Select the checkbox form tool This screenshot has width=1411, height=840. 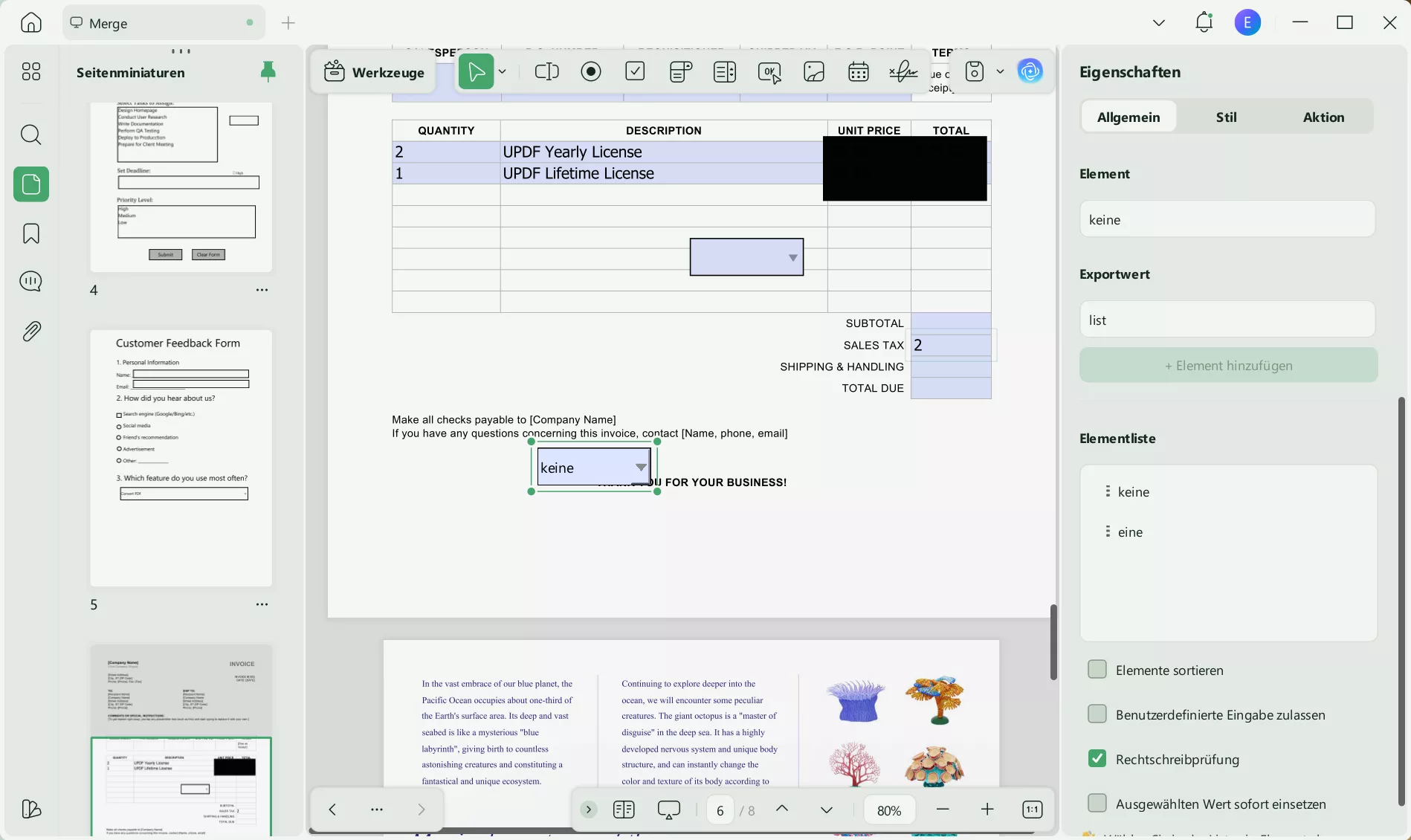pyautogui.click(x=635, y=71)
